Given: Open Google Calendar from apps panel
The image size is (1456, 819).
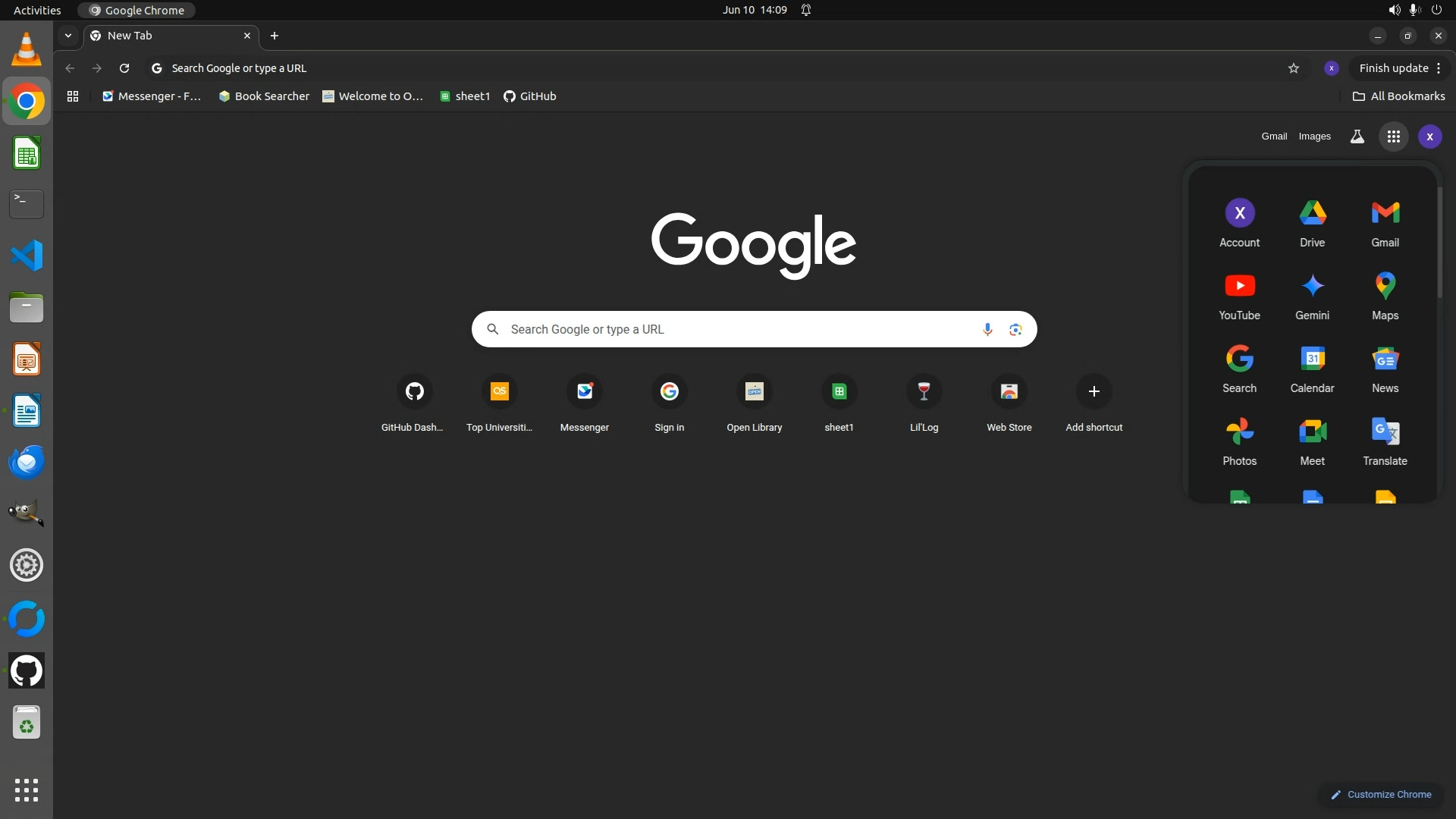Looking at the screenshot, I should [x=1312, y=368].
